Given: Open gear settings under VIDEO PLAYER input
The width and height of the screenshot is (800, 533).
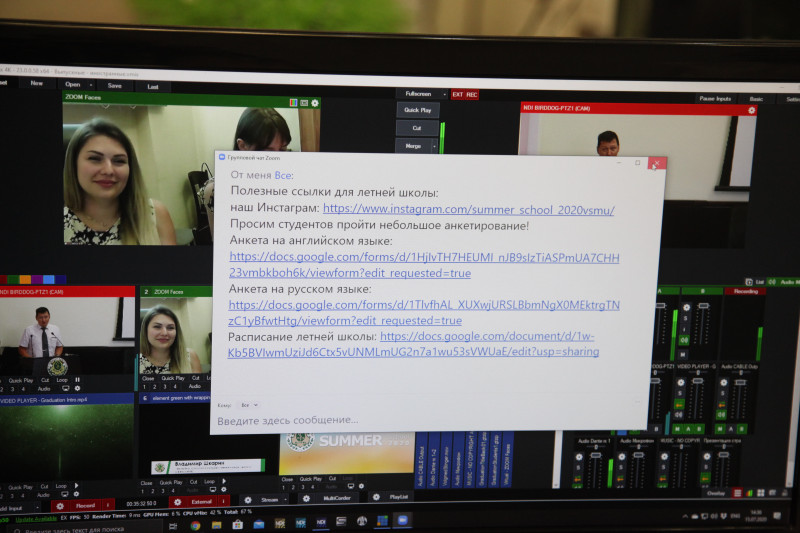Looking at the screenshot, I should pyautogui.click(x=77, y=494).
